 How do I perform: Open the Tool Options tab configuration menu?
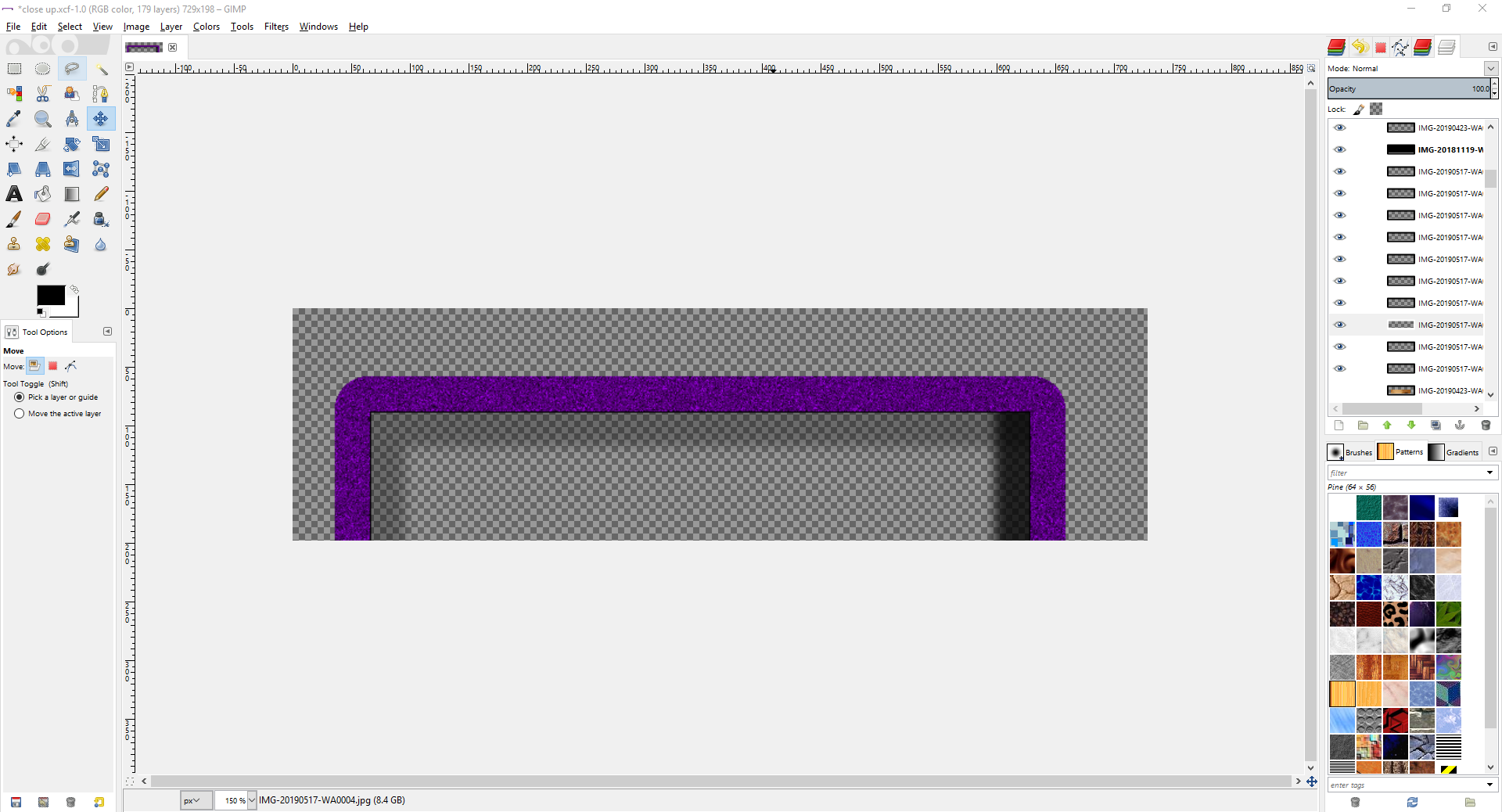(x=108, y=332)
